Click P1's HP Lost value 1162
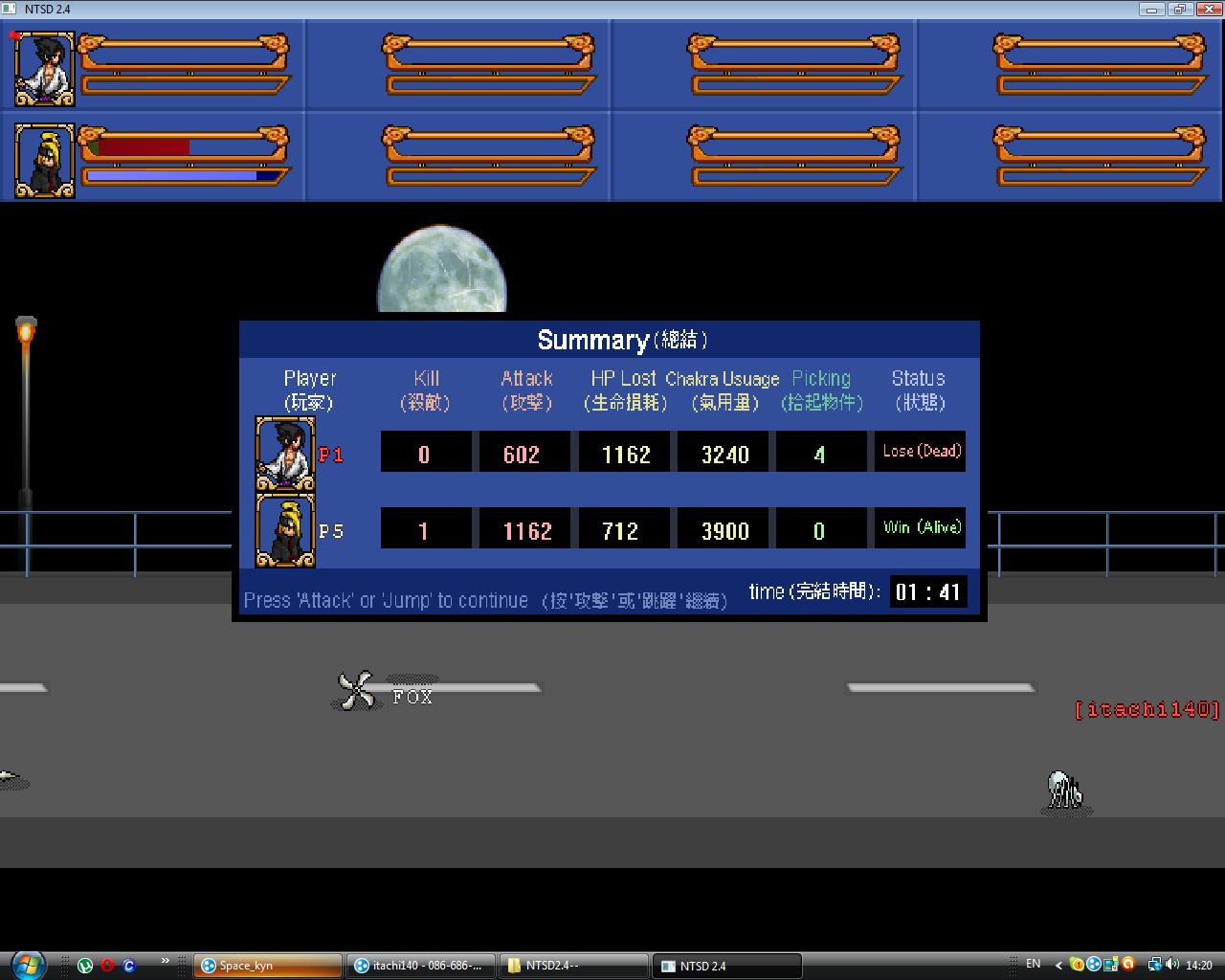The height and width of the screenshot is (980, 1225). pos(626,452)
